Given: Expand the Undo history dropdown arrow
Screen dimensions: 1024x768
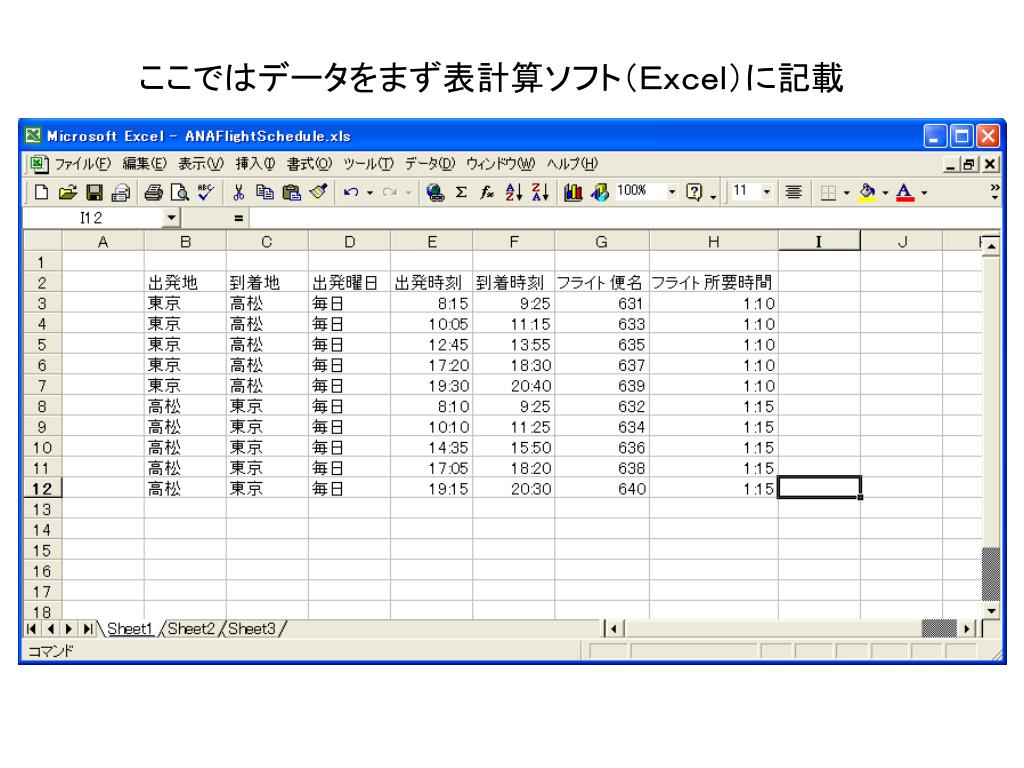Looking at the screenshot, I should (370, 193).
